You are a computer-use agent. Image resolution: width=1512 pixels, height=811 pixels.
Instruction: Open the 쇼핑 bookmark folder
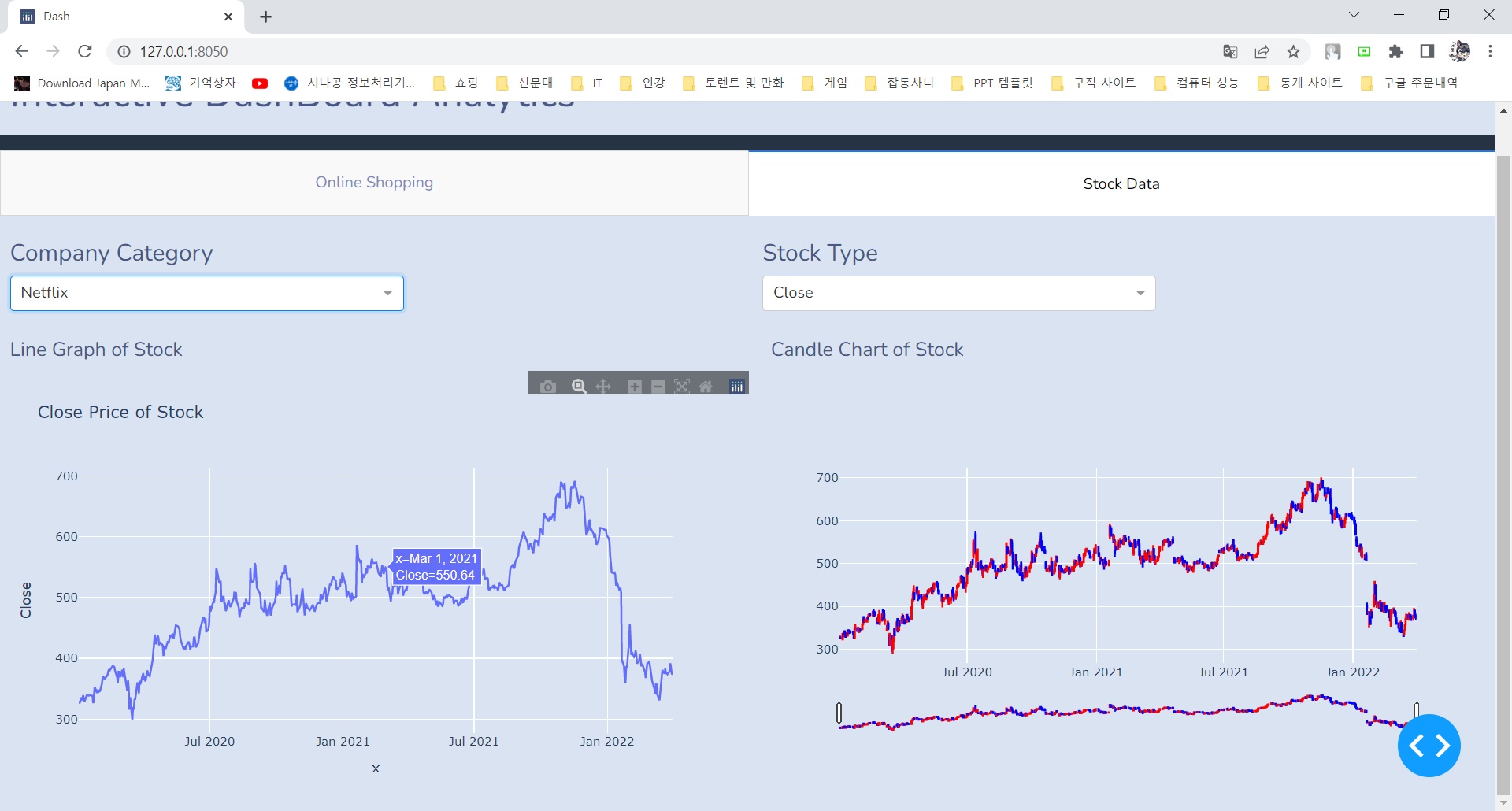tap(456, 83)
